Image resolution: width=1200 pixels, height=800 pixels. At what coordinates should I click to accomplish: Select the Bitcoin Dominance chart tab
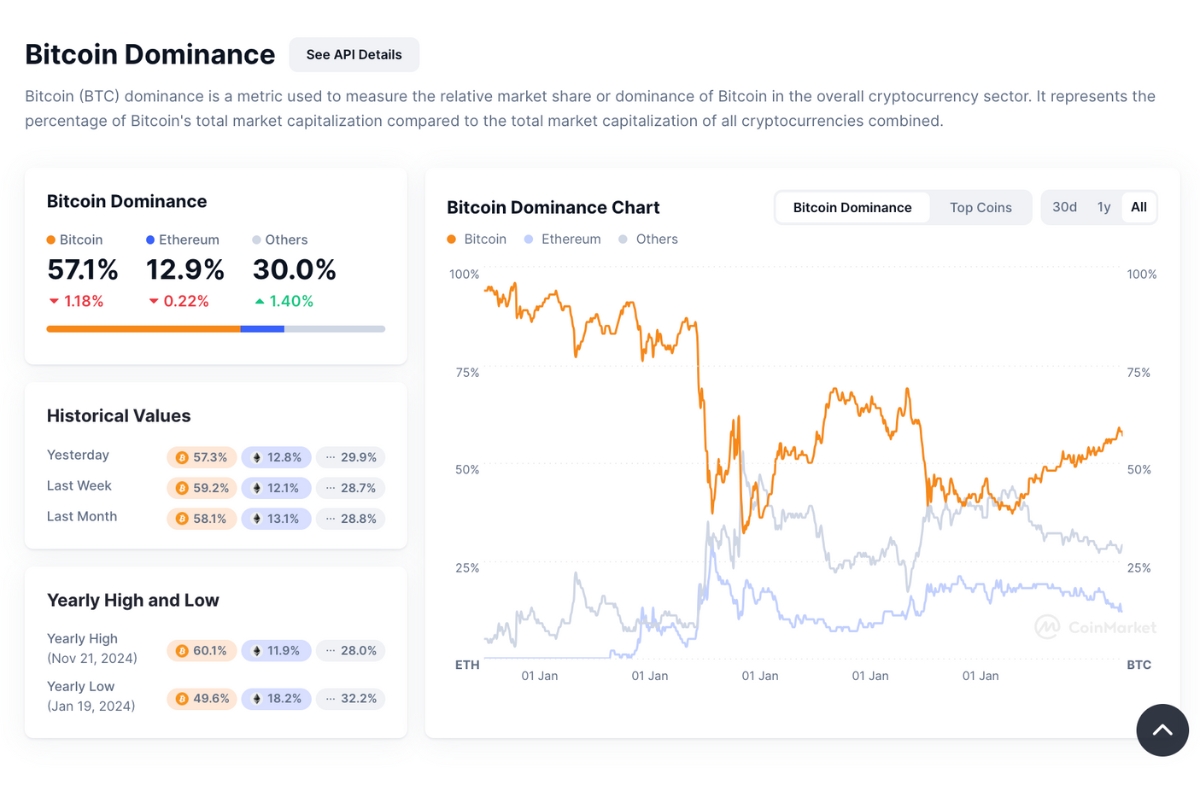(x=852, y=207)
